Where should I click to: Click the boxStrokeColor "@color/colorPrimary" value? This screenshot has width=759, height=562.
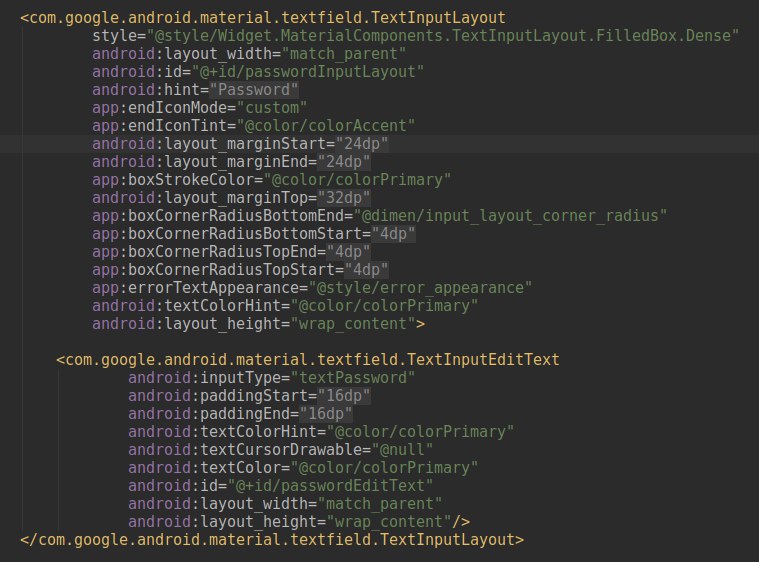click(x=357, y=180)
